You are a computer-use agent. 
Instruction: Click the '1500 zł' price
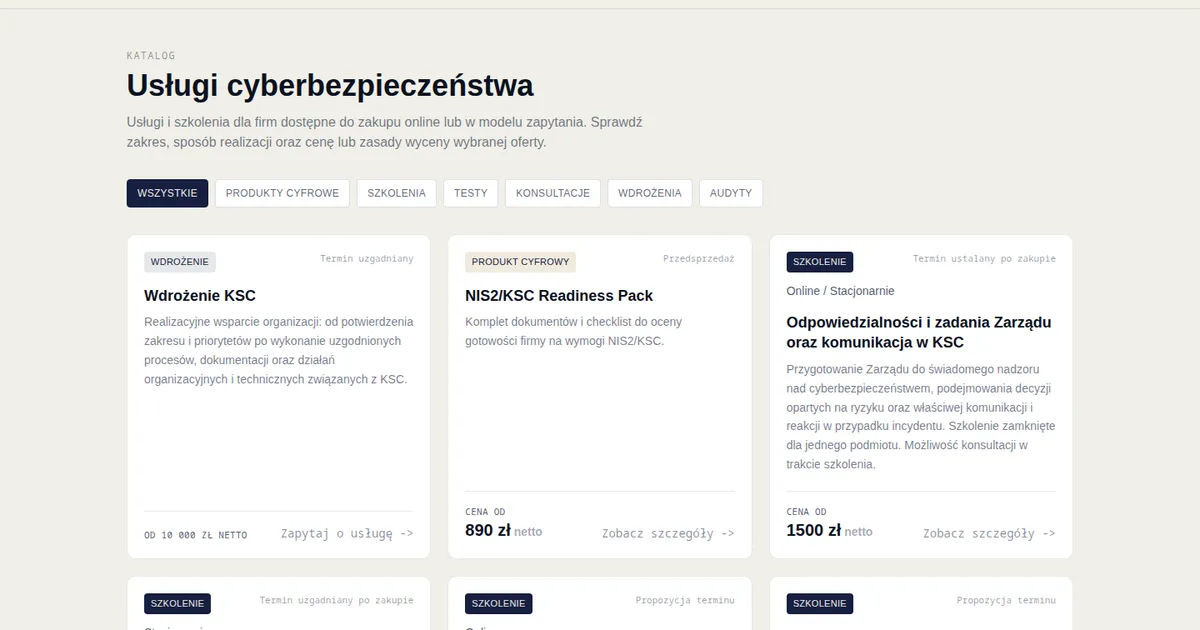click(x=813, y=531)
